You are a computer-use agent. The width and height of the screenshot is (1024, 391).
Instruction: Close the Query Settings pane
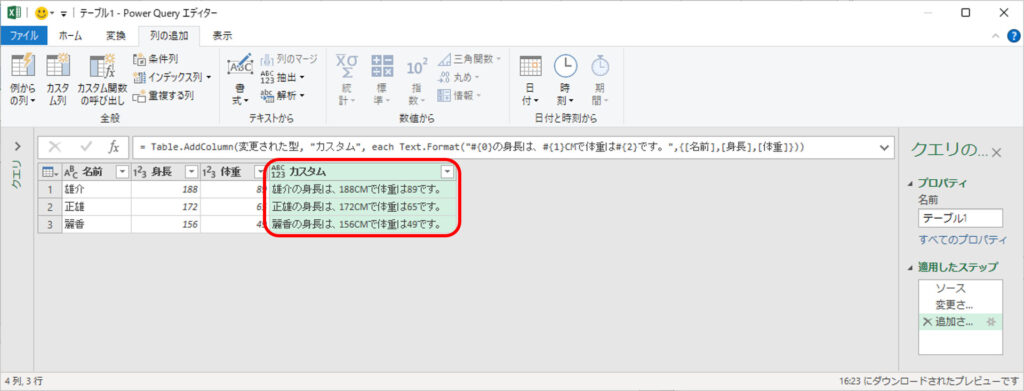pos(996,153)
